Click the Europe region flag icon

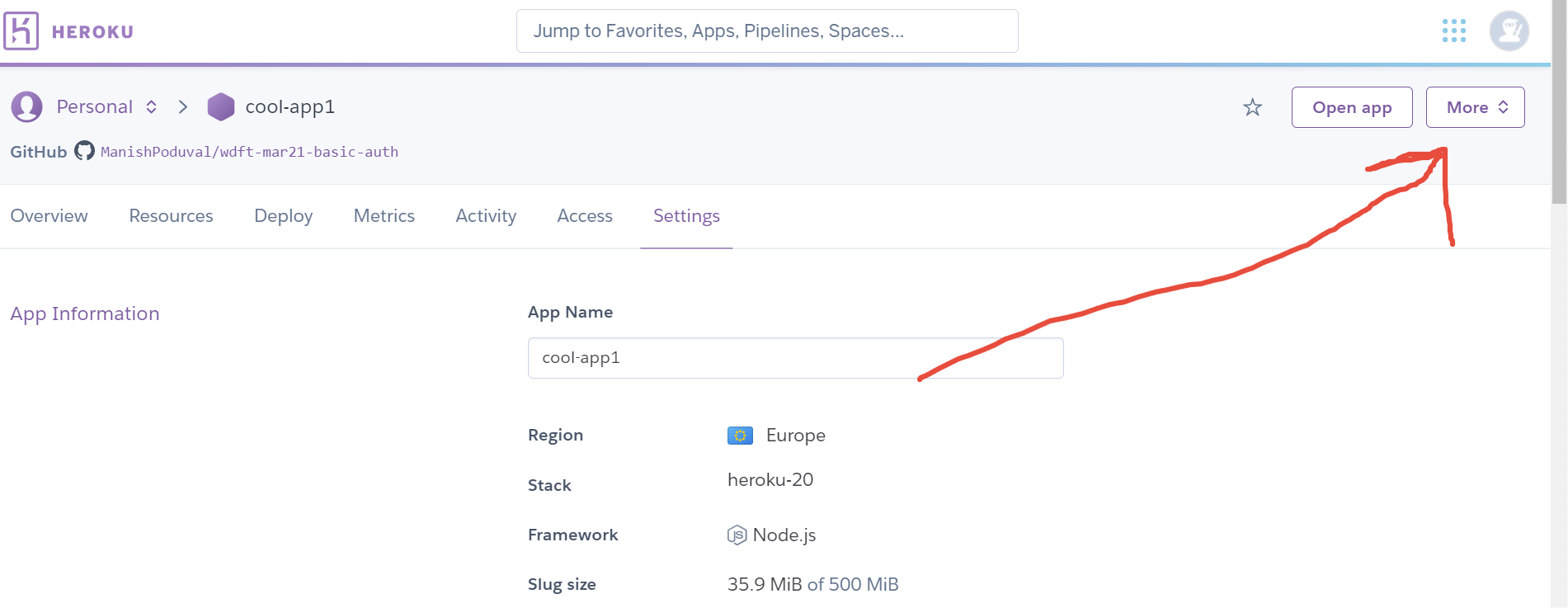click(x=740, y=436)
